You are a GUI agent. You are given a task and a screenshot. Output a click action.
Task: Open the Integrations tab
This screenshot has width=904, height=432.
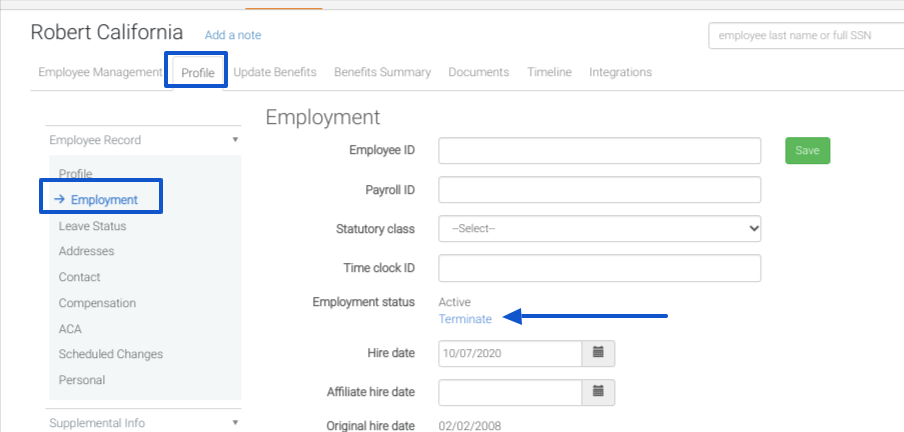620,72
